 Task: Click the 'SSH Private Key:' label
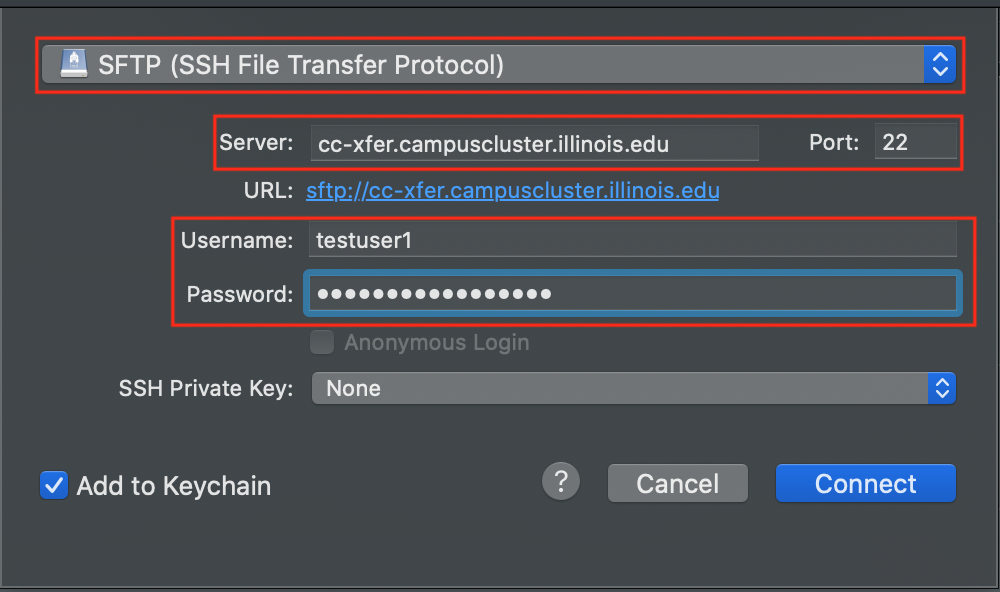click(206, 388)
